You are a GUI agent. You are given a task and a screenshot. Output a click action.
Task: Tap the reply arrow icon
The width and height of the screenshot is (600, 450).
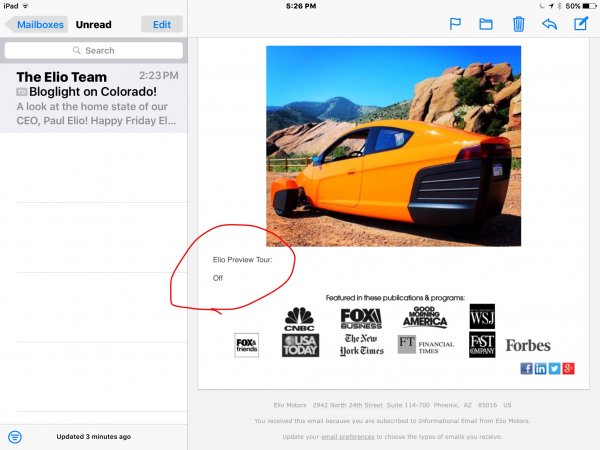coord(549,24)
